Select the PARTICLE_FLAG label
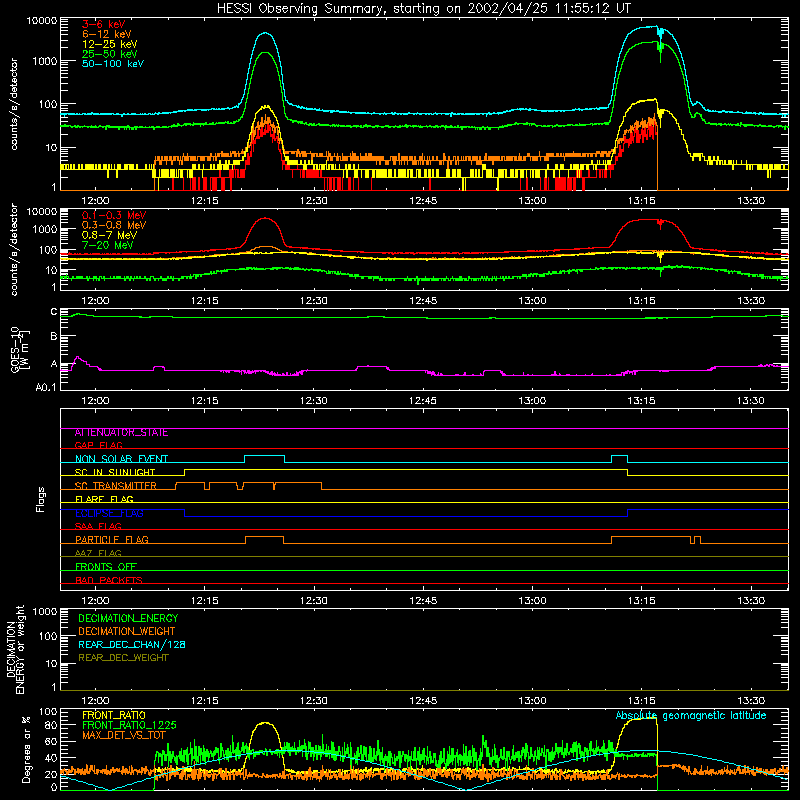The image size is (800, 800). tap(112, 540)
